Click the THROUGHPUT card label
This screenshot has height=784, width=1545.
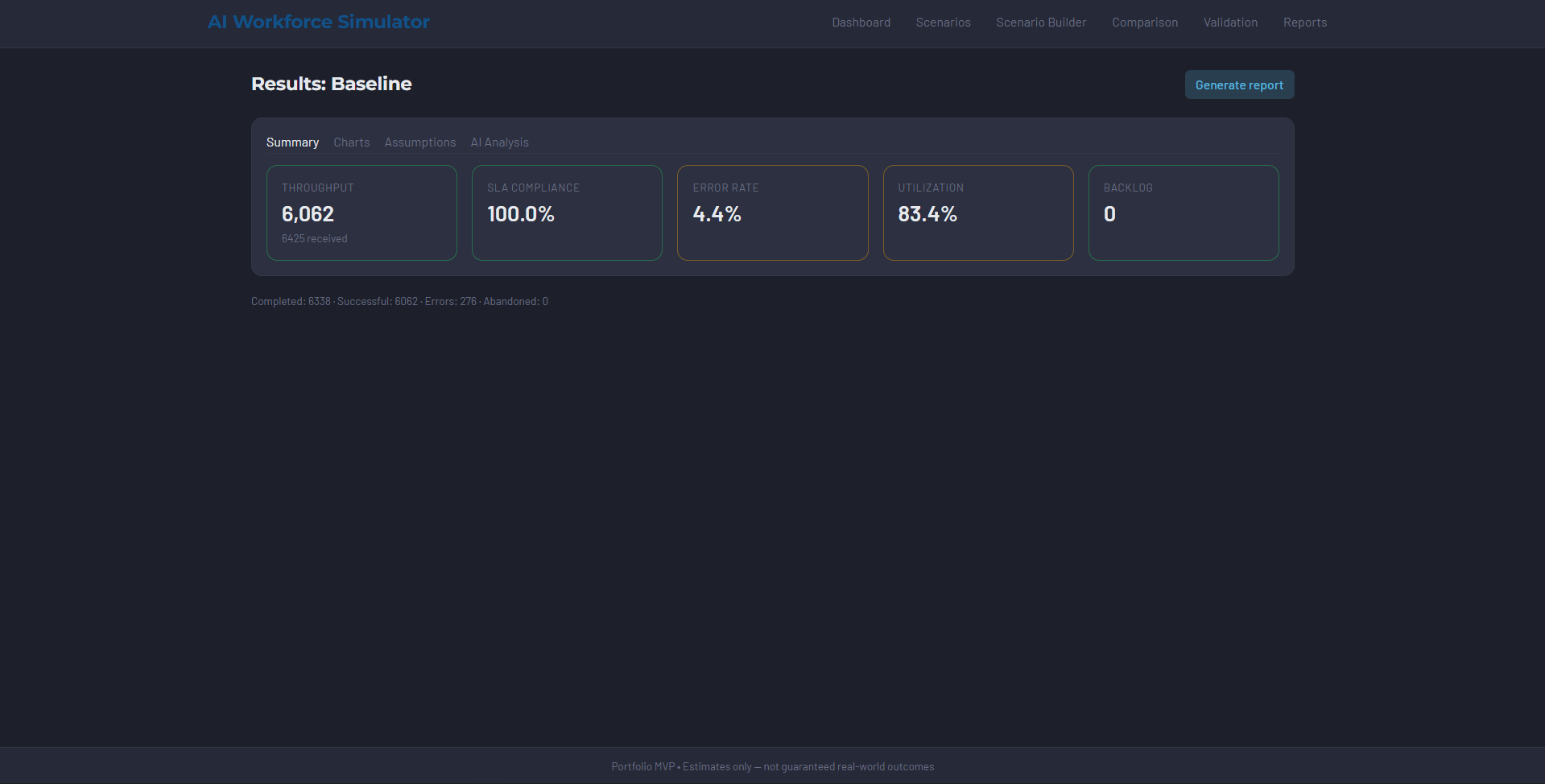point(318,188)
